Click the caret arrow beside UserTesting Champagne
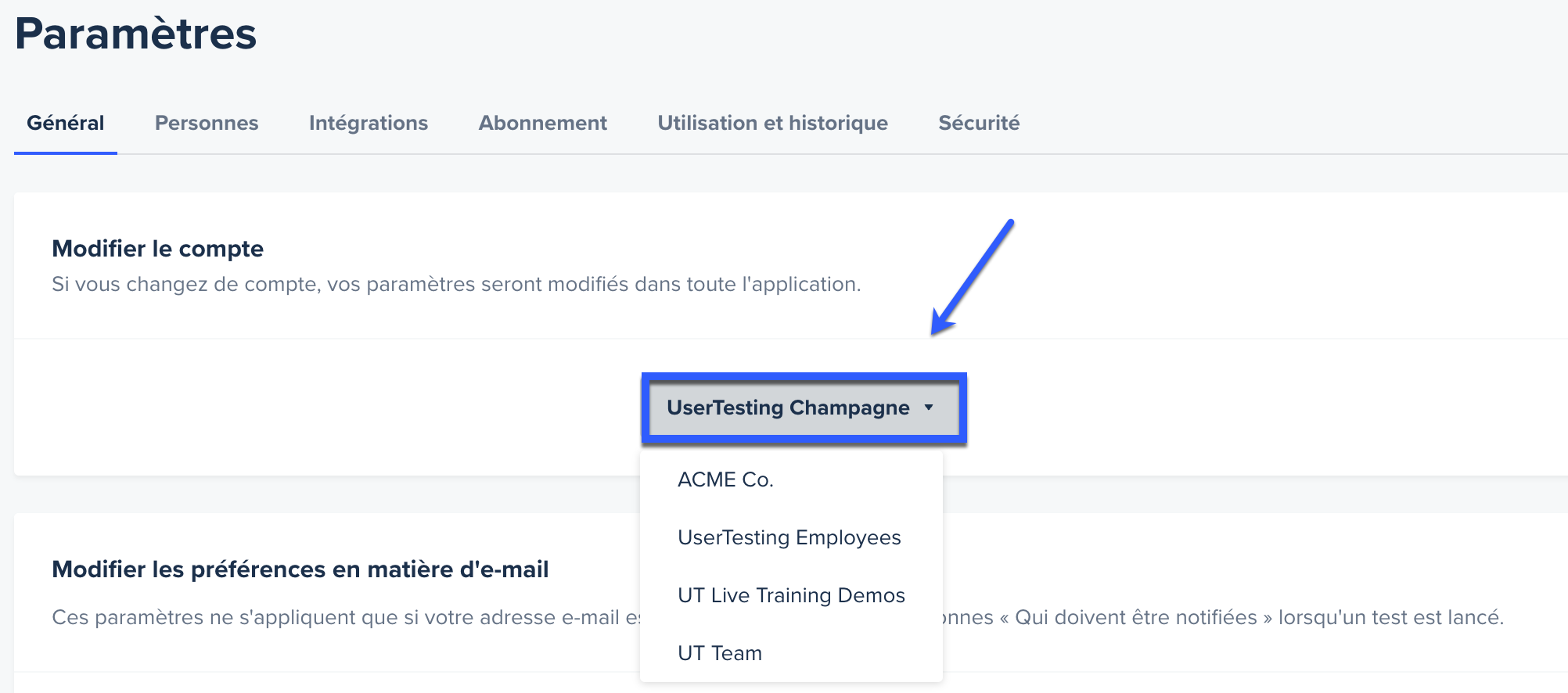Viewport: 1568px width, 693px height. [929, 408]
